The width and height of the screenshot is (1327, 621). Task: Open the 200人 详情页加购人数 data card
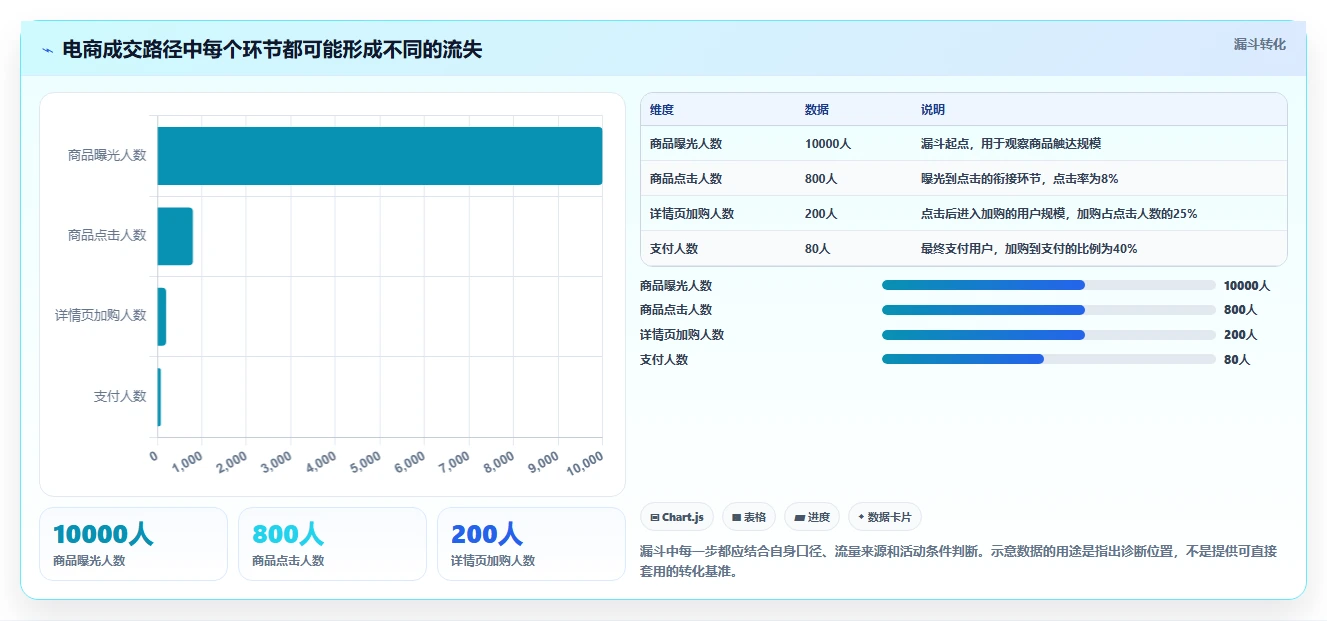pos(531,544)
